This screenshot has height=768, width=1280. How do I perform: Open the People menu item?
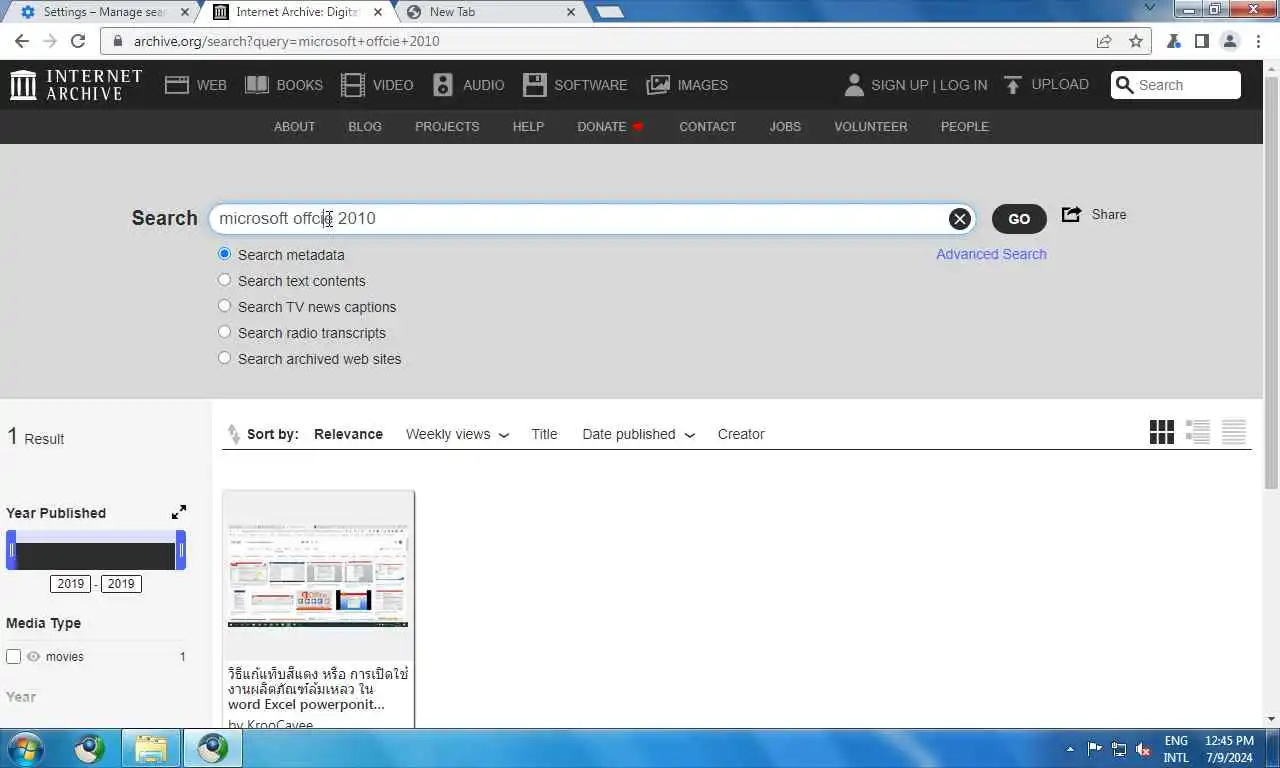(x=965, y=126)
